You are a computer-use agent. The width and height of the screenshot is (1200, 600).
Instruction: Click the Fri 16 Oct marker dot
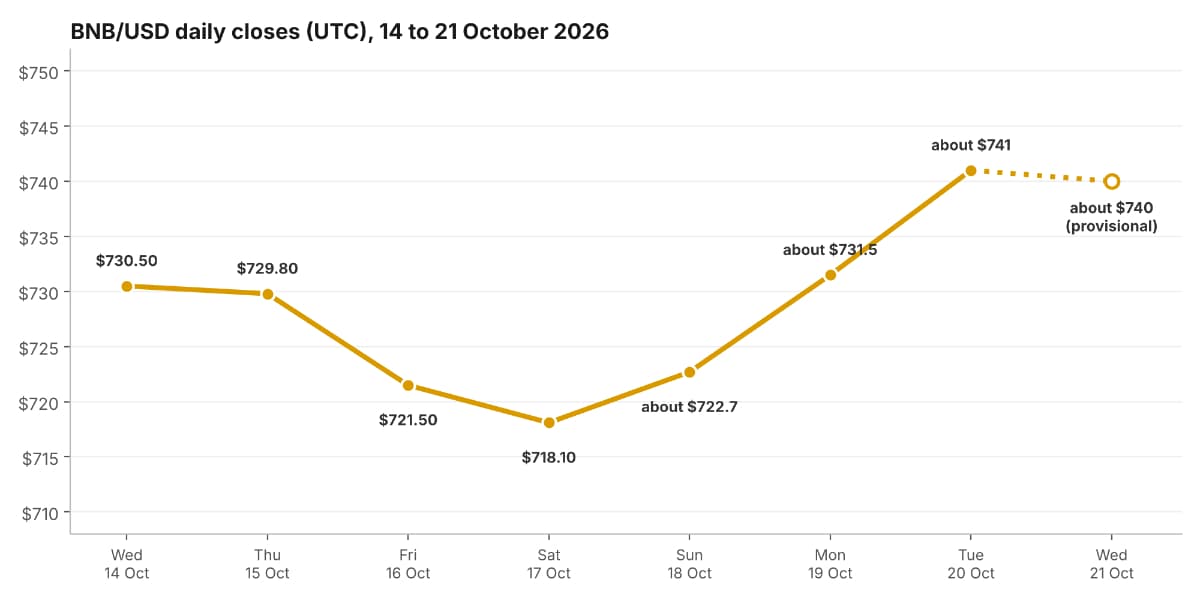408,385
